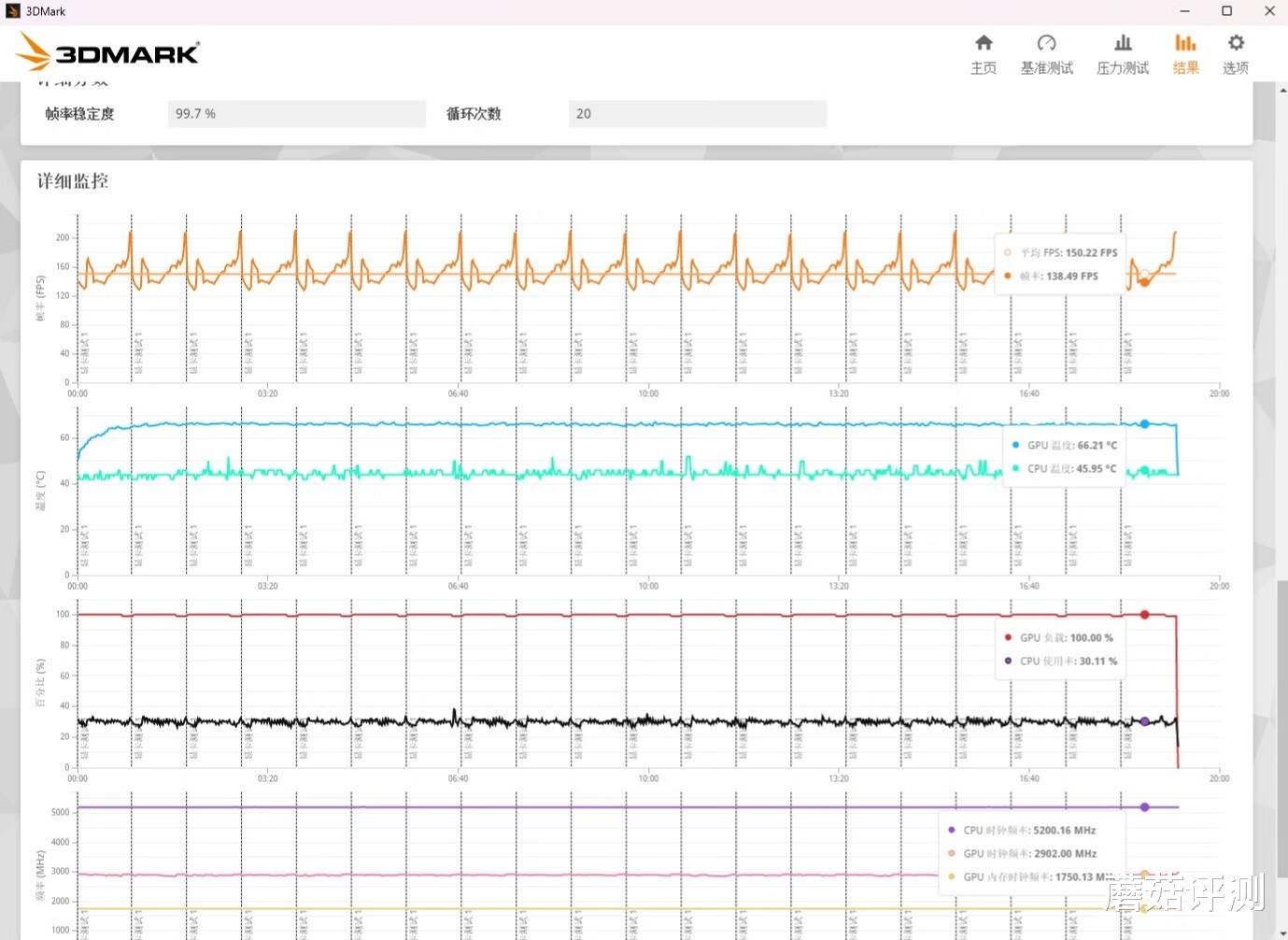Click the GPU 内存时钟频率 legend entry

1030,876
